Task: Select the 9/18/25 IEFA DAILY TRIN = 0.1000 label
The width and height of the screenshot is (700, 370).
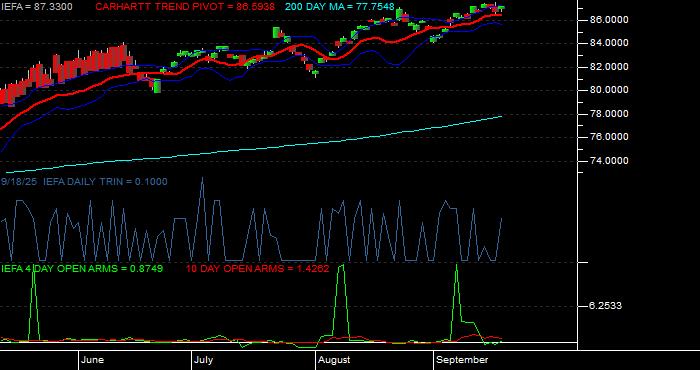Action: click(x=84, y=182)
